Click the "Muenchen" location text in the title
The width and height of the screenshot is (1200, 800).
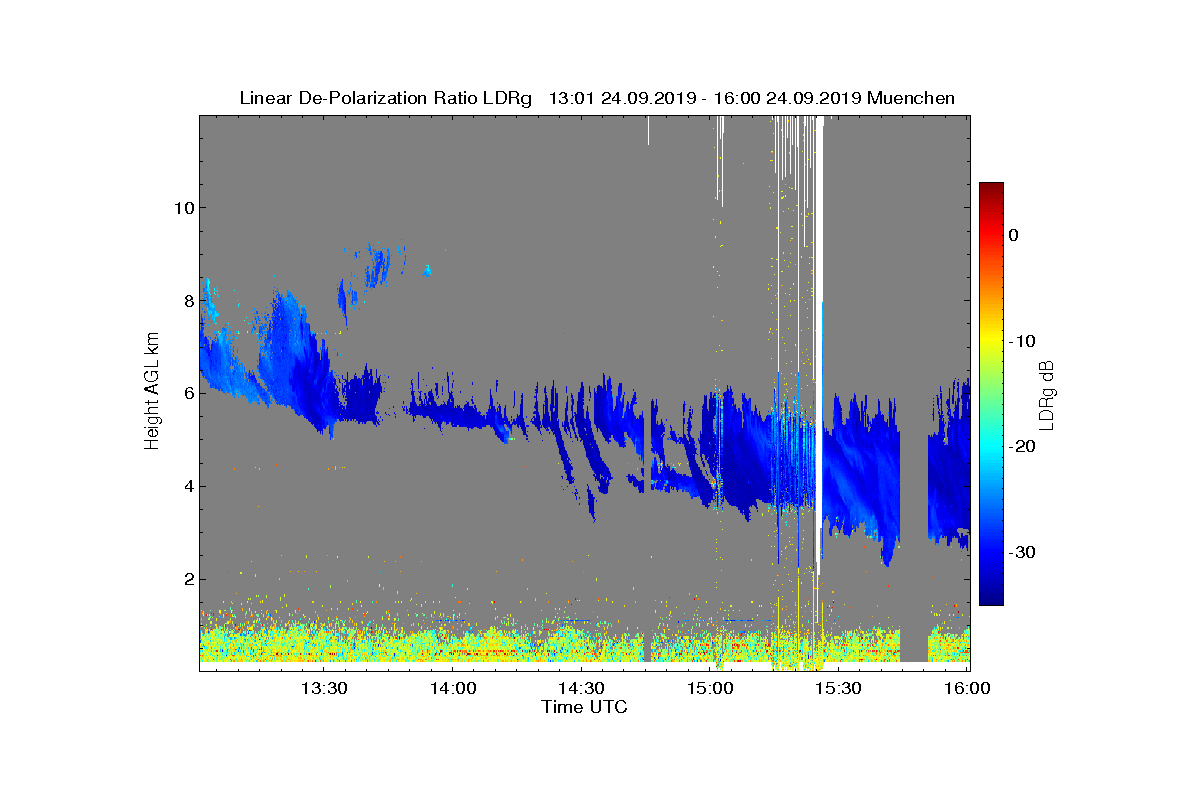(x=911, y=98)
